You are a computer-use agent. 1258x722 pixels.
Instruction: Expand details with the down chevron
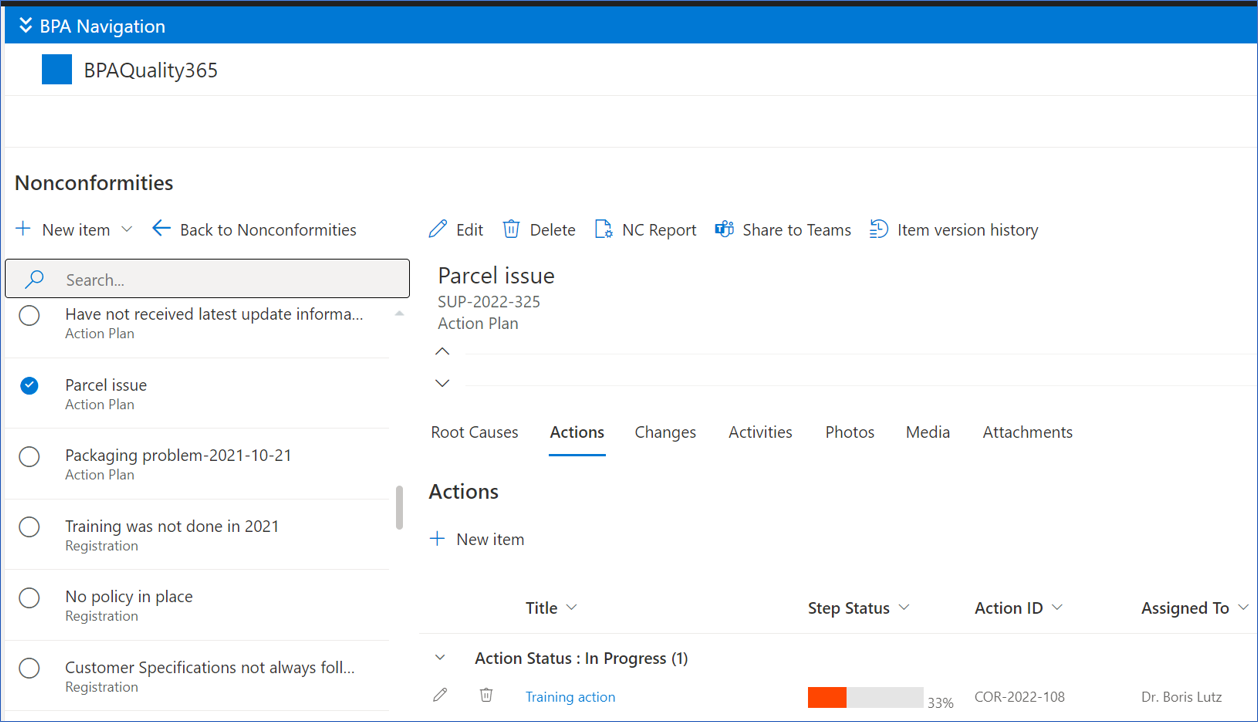tap(443, 383)
